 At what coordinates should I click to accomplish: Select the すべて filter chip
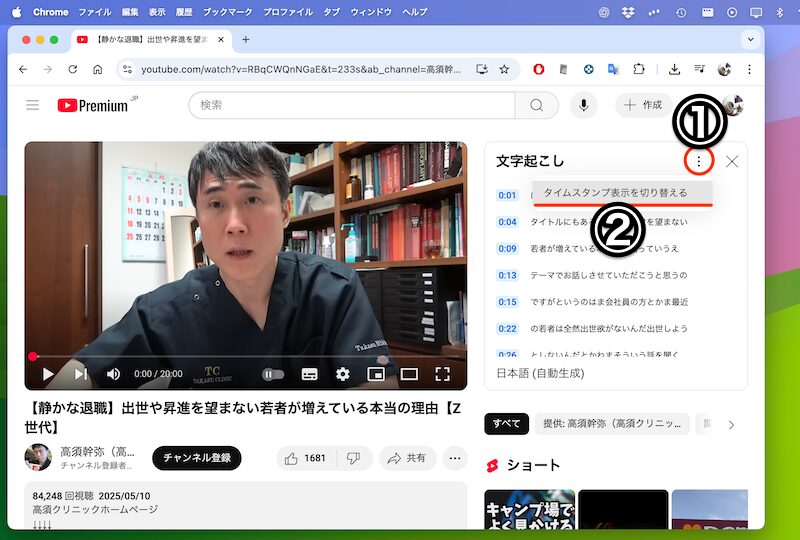pyautogui.click(x=506, y=424)
